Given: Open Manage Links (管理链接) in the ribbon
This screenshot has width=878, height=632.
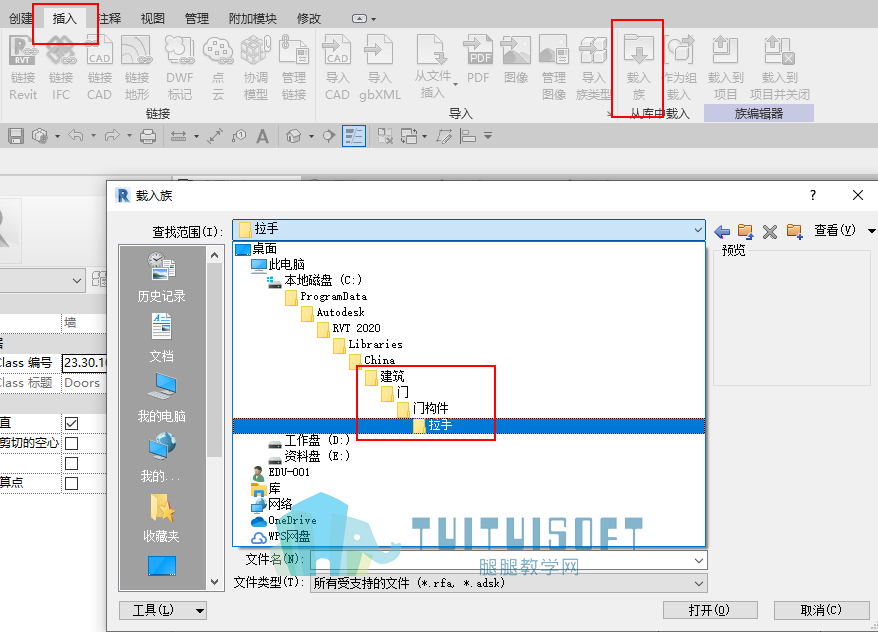Looking at the screenshot, I should tap(294, 67).
